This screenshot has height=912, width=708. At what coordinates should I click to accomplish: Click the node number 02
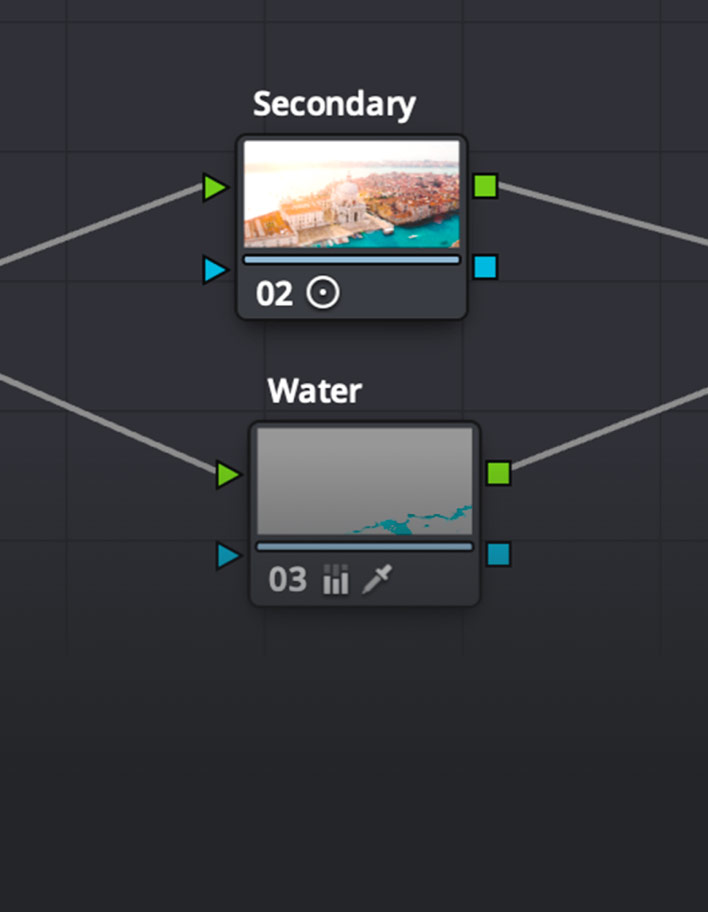[x=274, y=294]
